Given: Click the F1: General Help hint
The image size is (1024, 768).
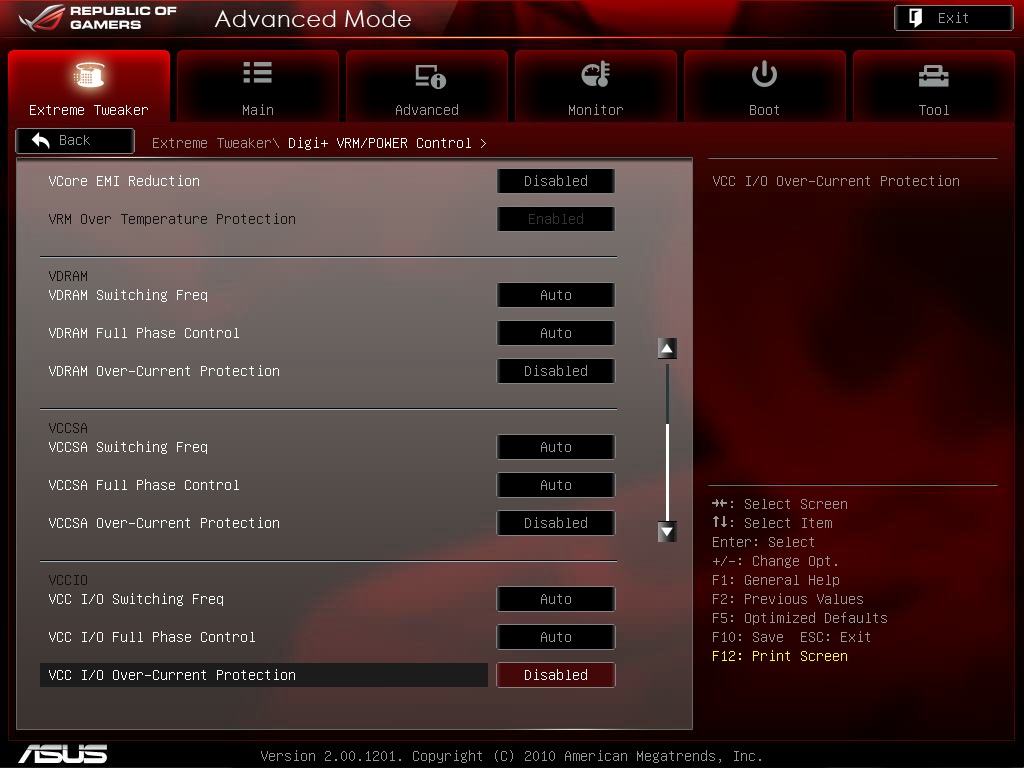Looking at the screenshot, I should pyautogui.click(x=776, y=580).
